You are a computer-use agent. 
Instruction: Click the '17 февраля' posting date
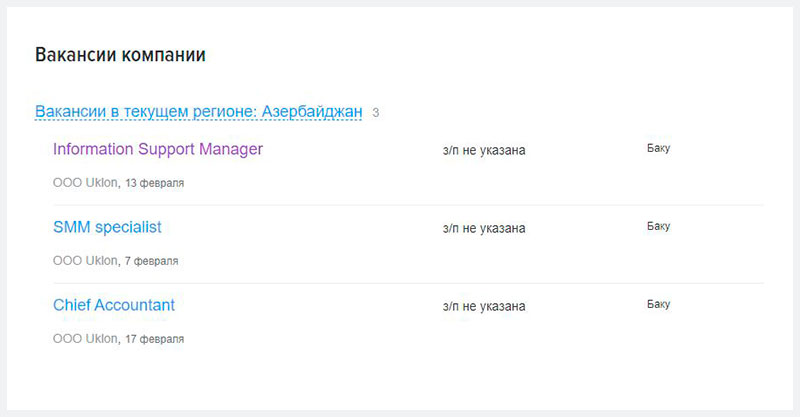coord(155,339)
